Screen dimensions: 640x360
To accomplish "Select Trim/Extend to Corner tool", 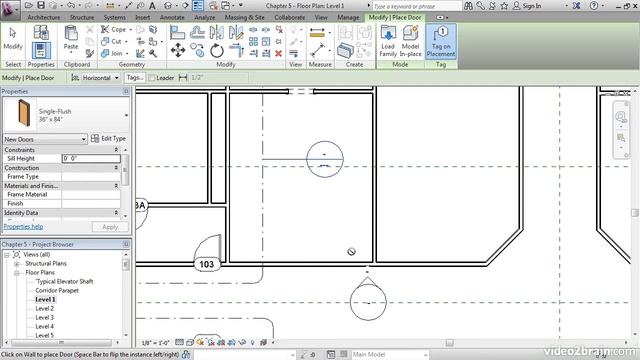I will point(236,51).
